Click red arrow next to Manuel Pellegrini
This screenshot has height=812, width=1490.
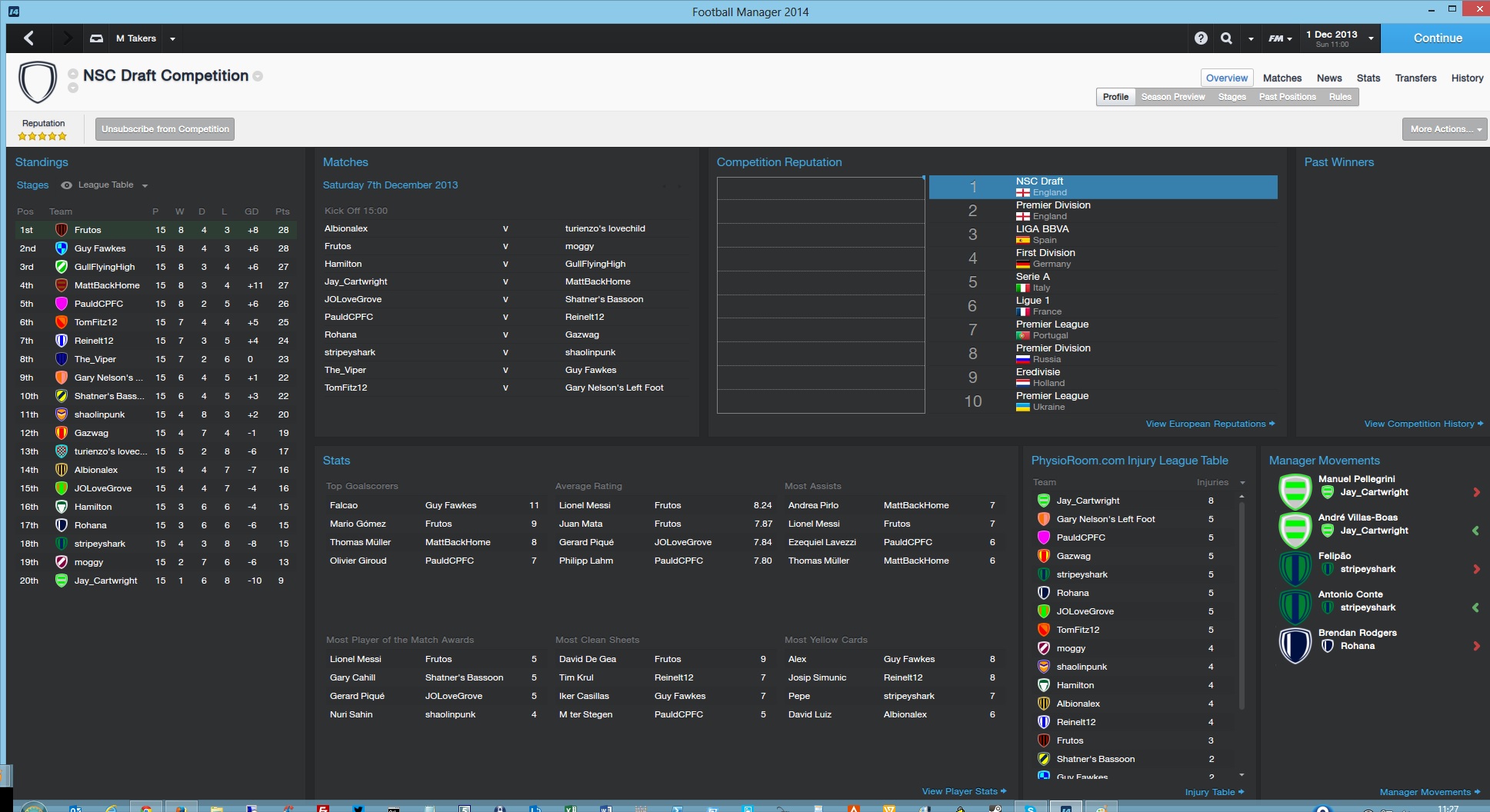(x=1476, y=492)
